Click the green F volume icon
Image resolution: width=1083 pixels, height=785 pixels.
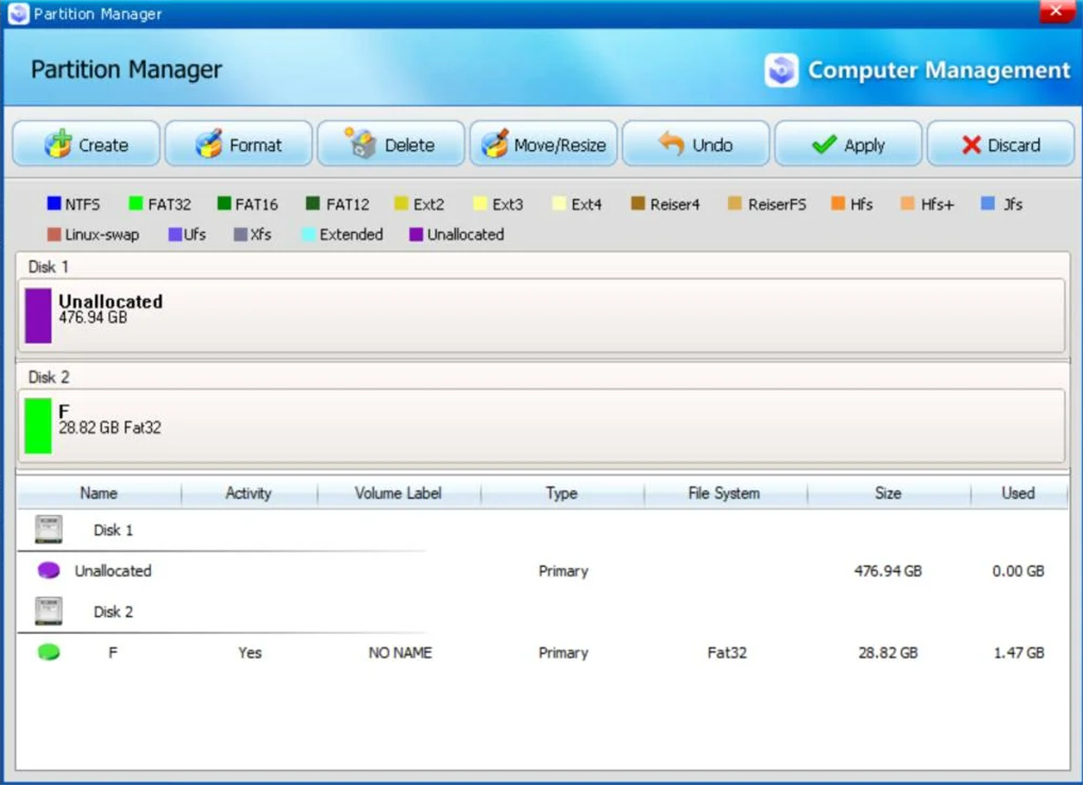click(47, 652)
